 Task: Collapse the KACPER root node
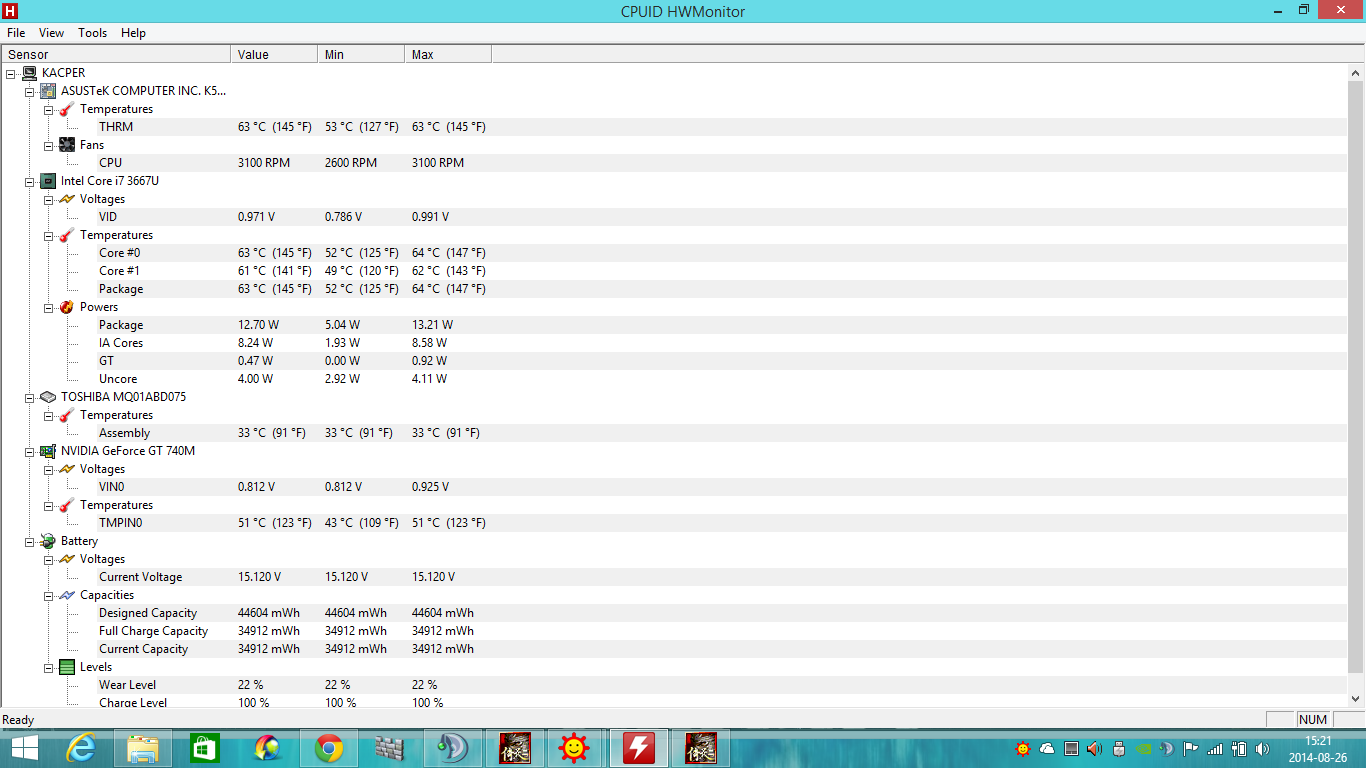click(10, 73)
